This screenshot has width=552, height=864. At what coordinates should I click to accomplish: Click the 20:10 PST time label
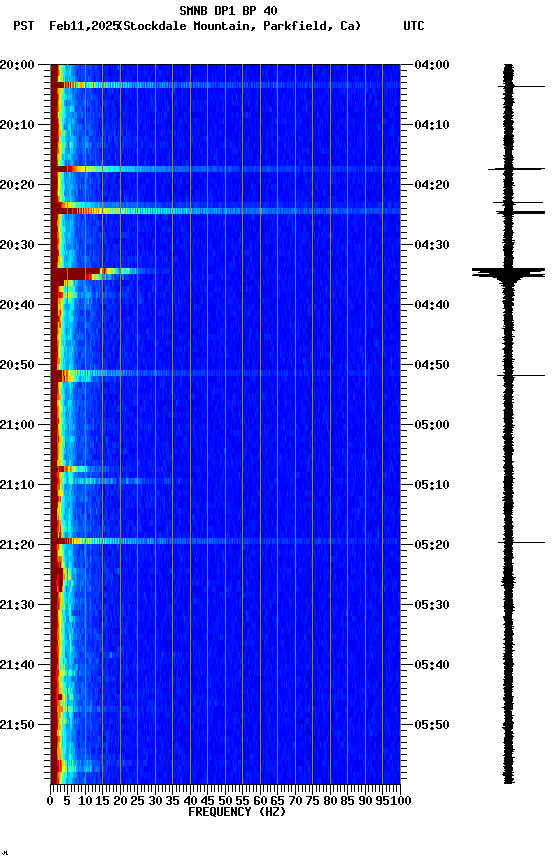click(x=17, y=125)
